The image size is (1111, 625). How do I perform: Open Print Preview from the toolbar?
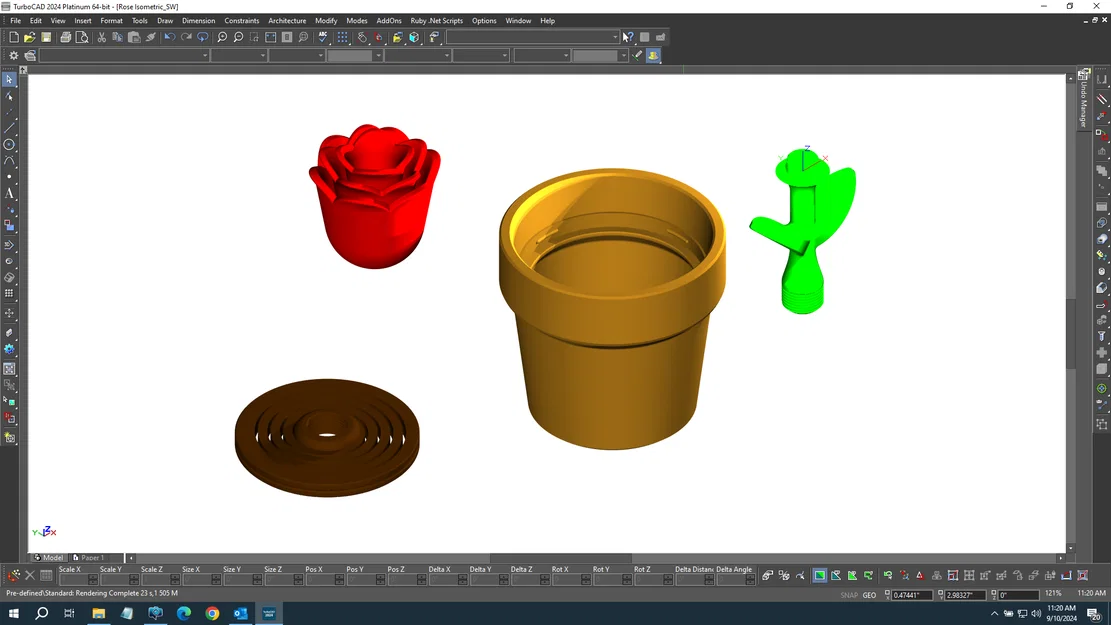pyautogui.click(x=81, y=36)
